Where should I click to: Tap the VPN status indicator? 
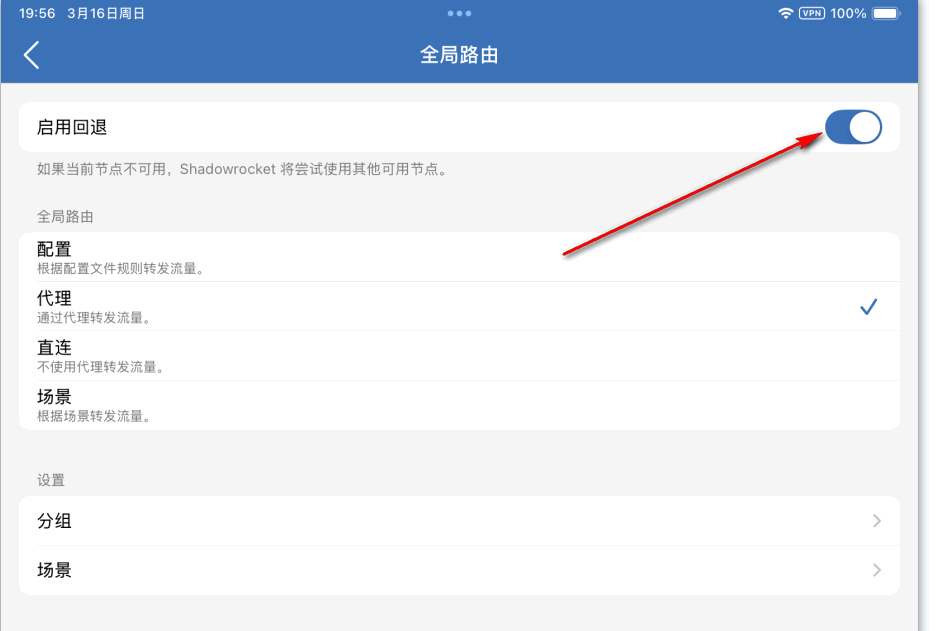pos(811,13)
